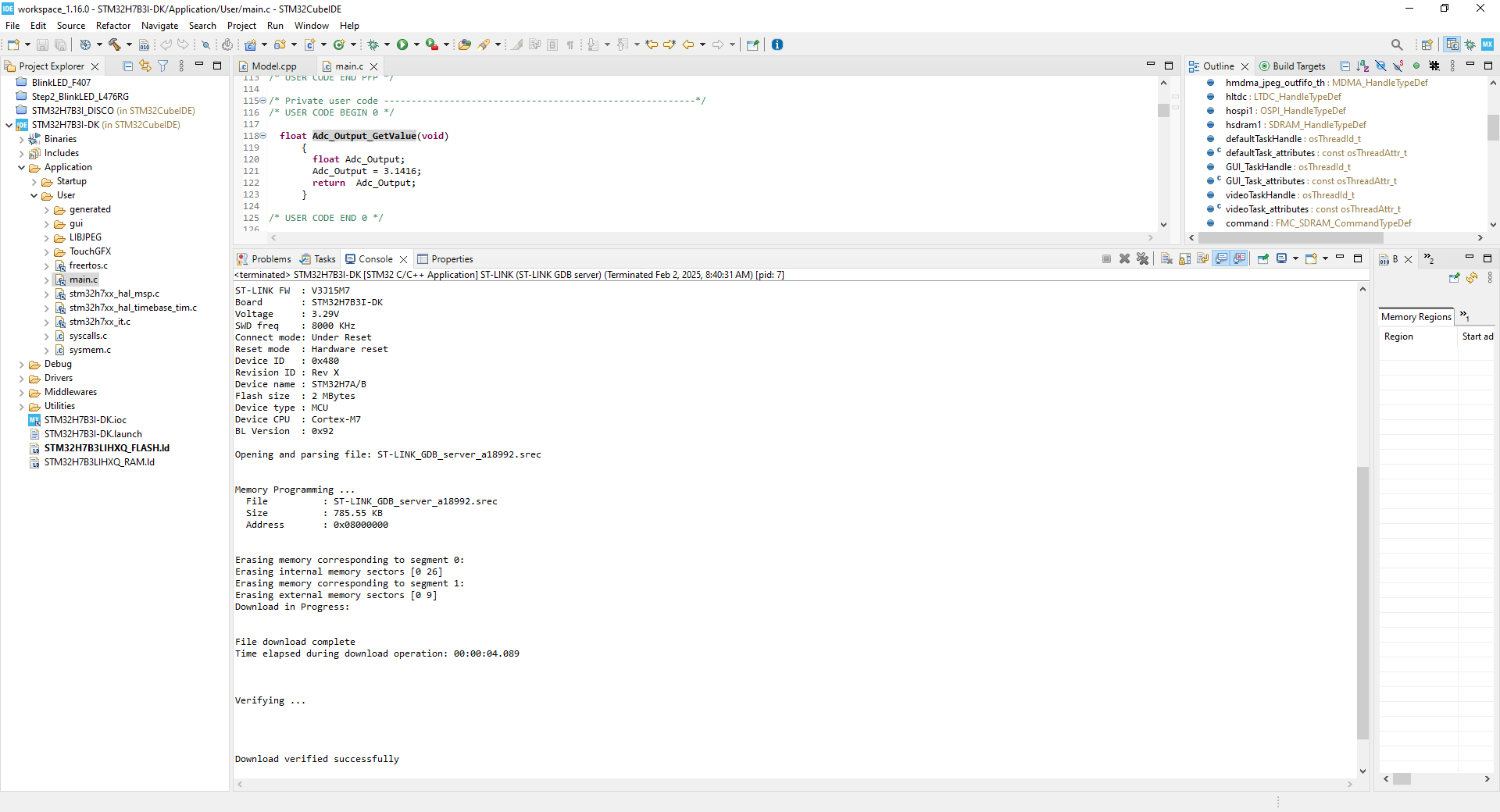The width and height of the screenshot is (1500, 812).
Task: Open the Device Configuration Tool icon
Action: pyautogui.click(x=1487, y=45)
